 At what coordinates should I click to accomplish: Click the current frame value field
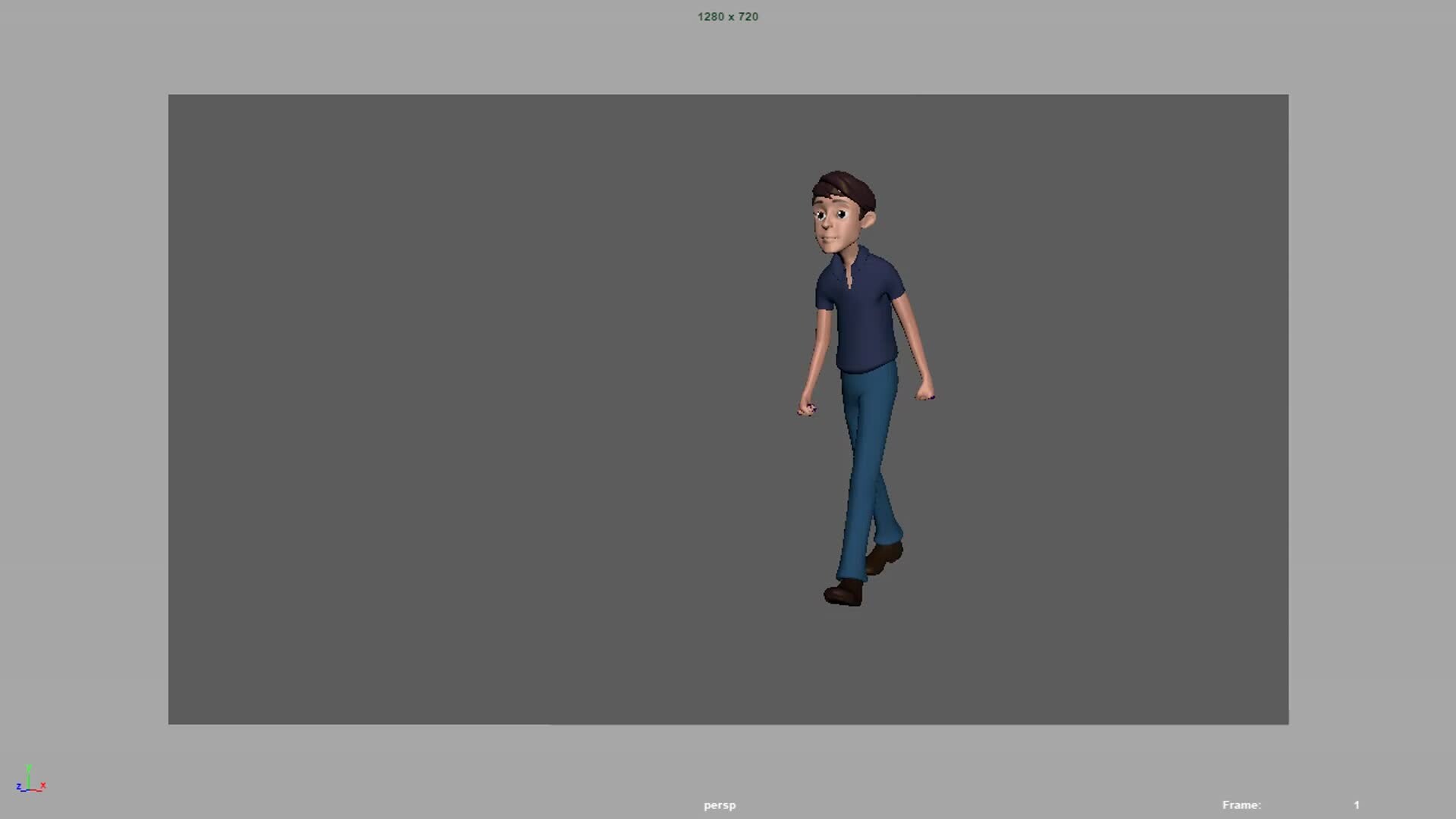1356,805
